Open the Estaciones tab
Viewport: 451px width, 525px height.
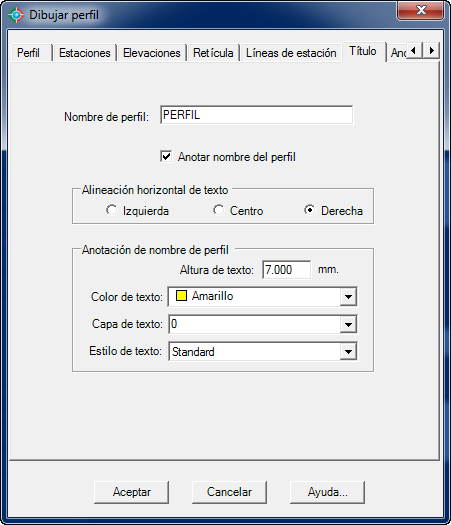click(85, 53)
